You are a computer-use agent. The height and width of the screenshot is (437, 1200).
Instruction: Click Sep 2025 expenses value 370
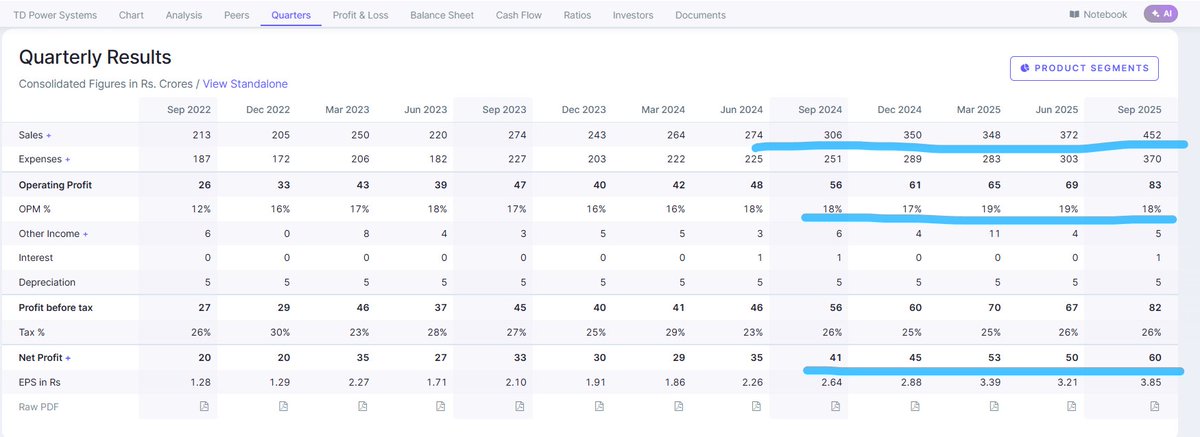[1152, 159]
